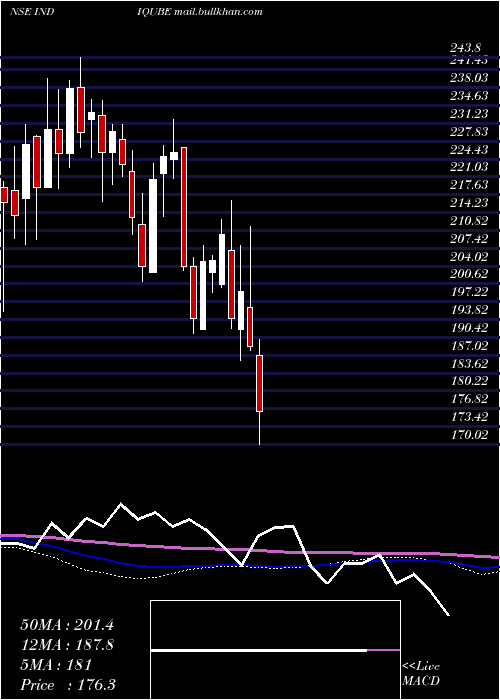The image size is (500, 700).
Task: Click the <<Live MACD label
Action: click(x=421, y=674)
